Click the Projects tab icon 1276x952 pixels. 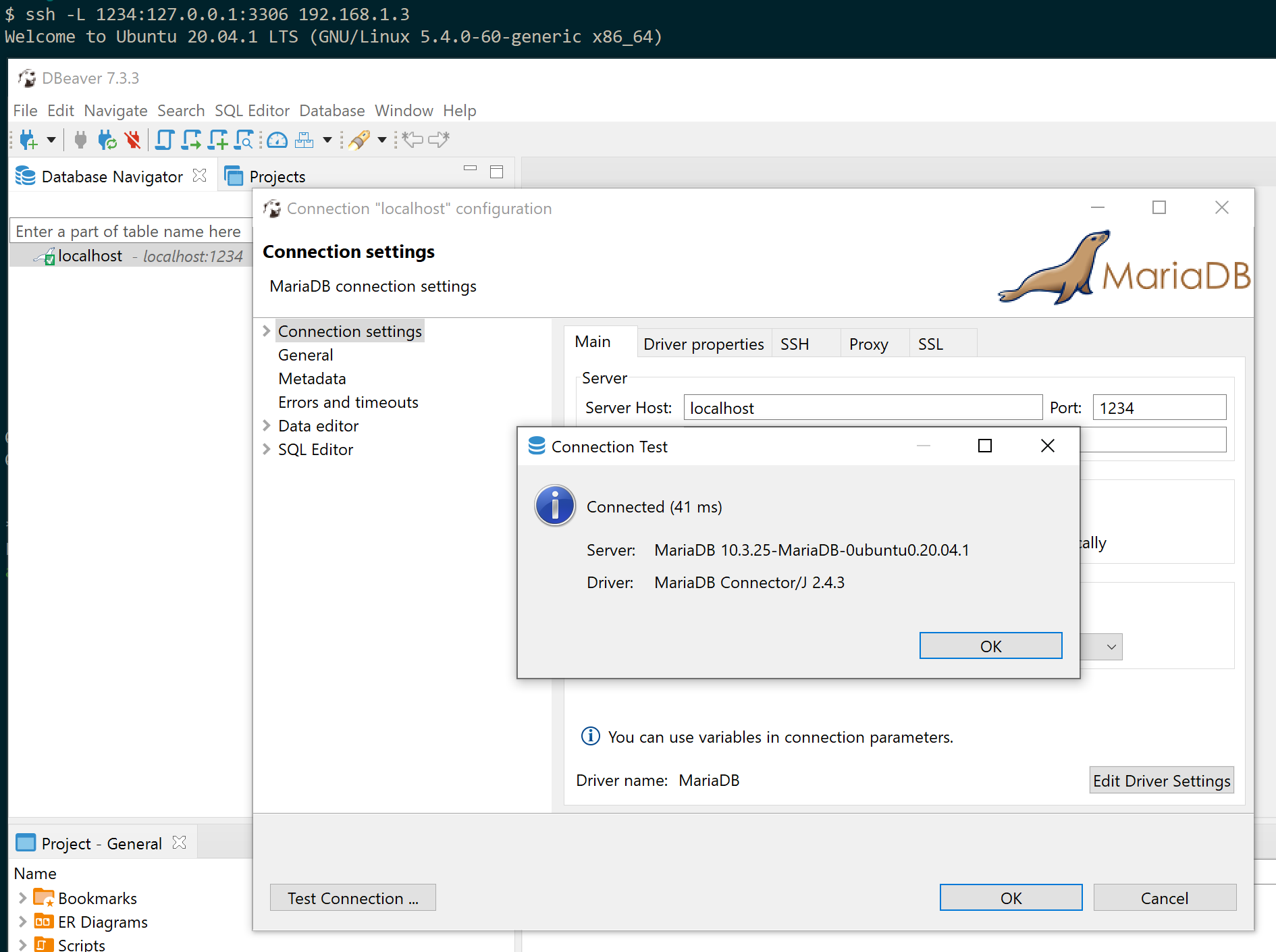[234, 176]
